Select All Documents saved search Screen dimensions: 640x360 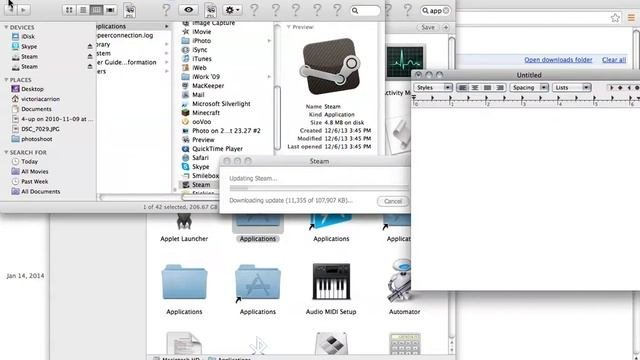(x=40, y=191)
